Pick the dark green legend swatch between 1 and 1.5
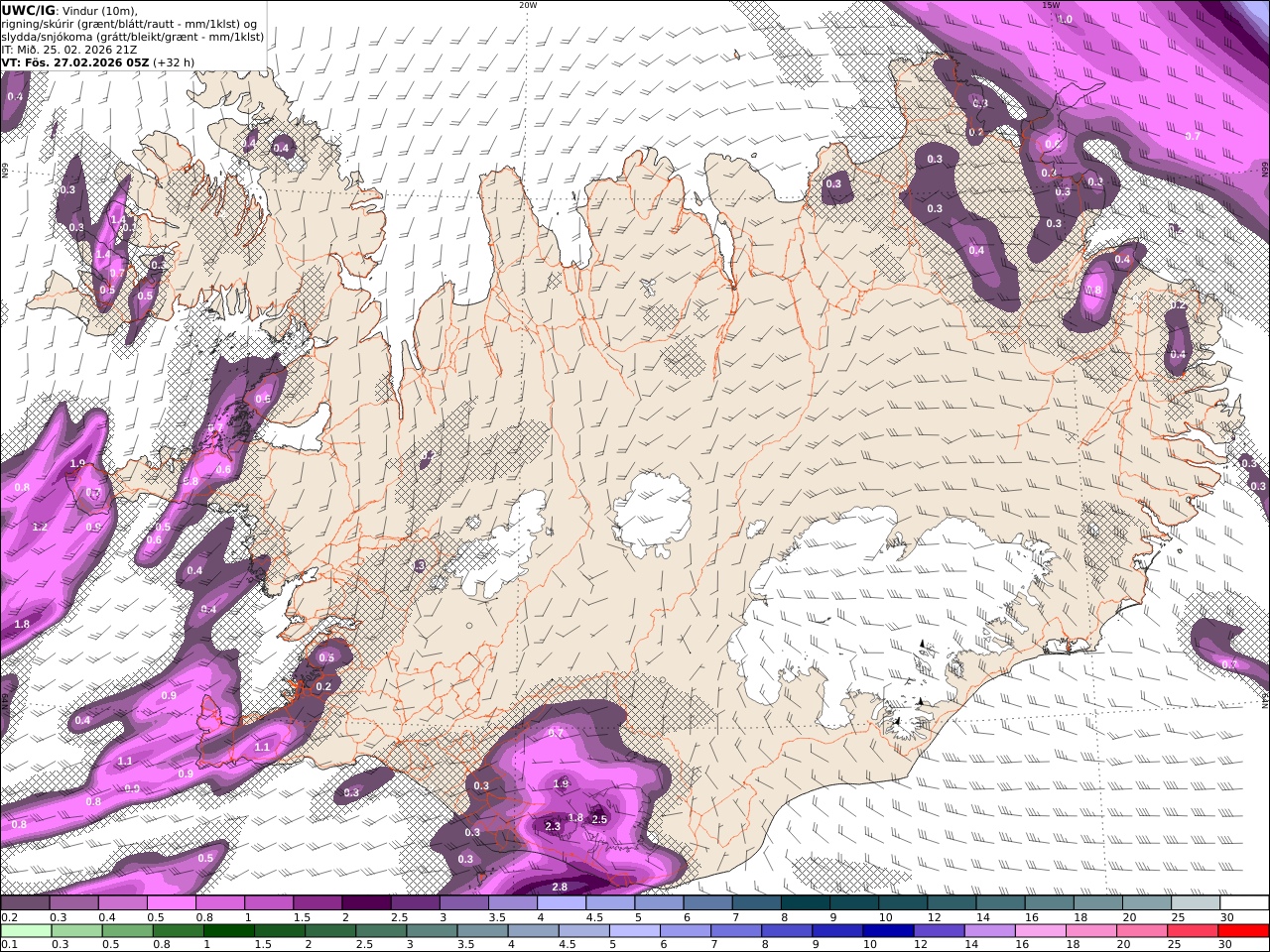This screenshot has width=1270, height=952. [x=229, y=931]
